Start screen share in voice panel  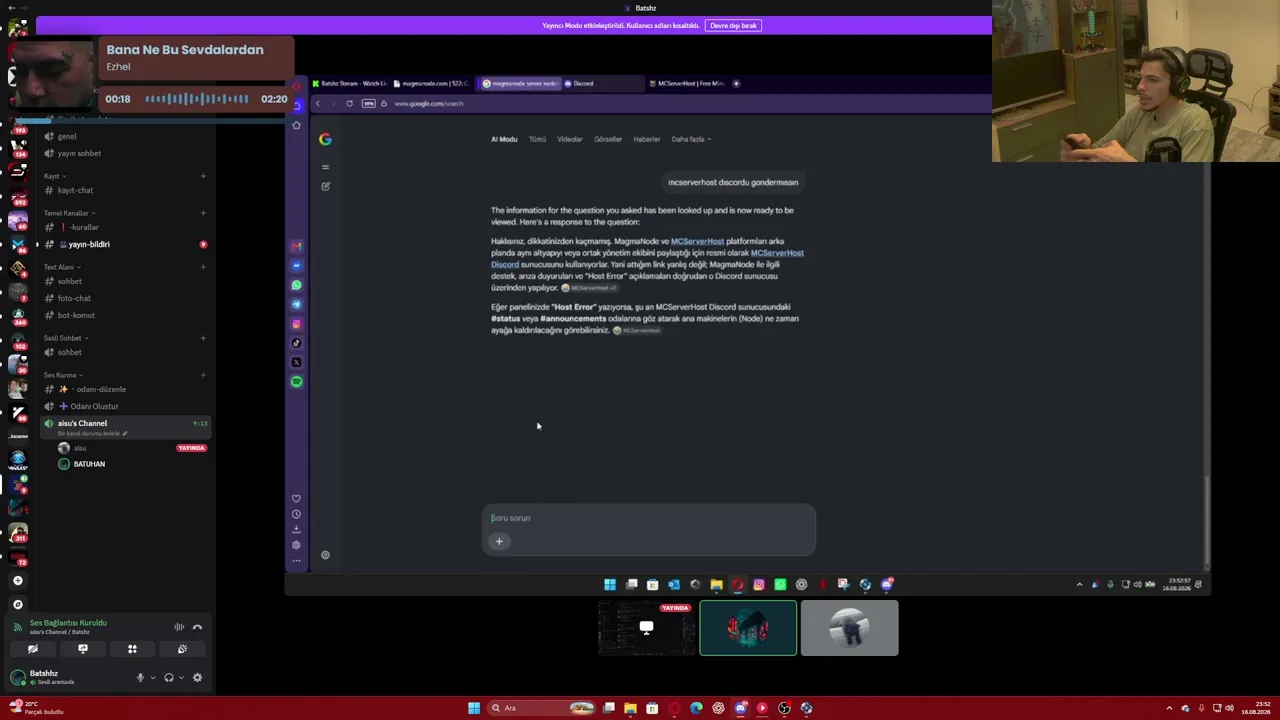pos(83,649)
